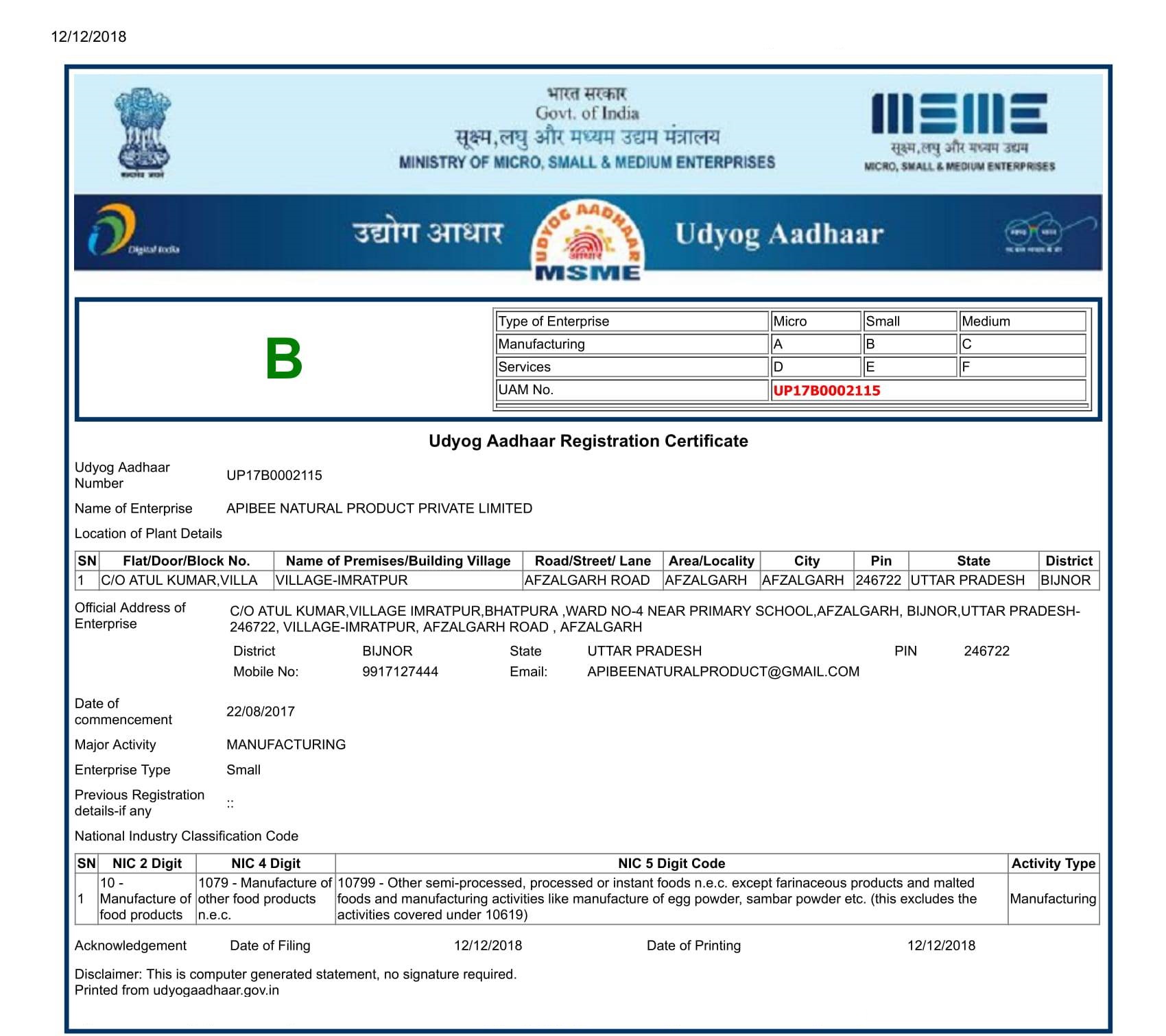This screenshot has width=1166, height=1036.
Task: Click the 'Manufacturing' row label in the enterprise table
Action: coord(631,344)
